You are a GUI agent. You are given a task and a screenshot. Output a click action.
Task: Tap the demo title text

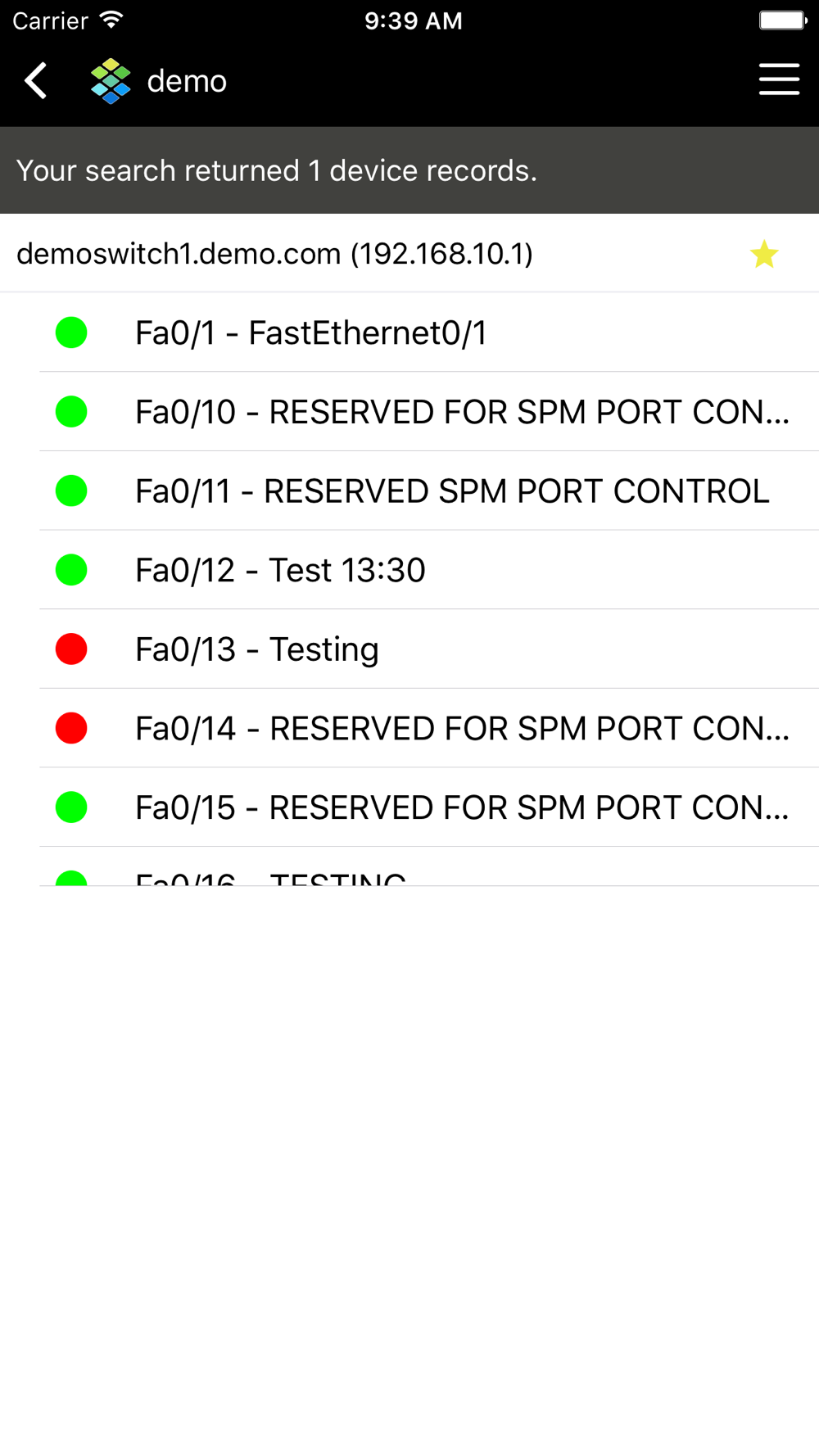point(187,81)
